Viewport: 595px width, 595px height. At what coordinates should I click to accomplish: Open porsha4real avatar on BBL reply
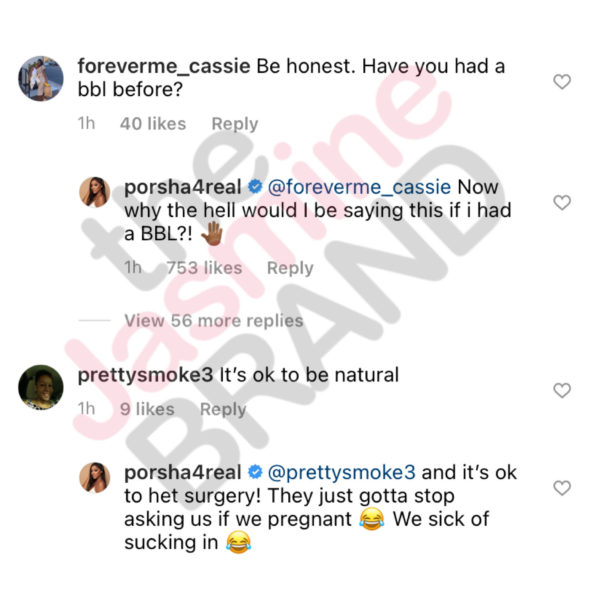click(94, 192)
